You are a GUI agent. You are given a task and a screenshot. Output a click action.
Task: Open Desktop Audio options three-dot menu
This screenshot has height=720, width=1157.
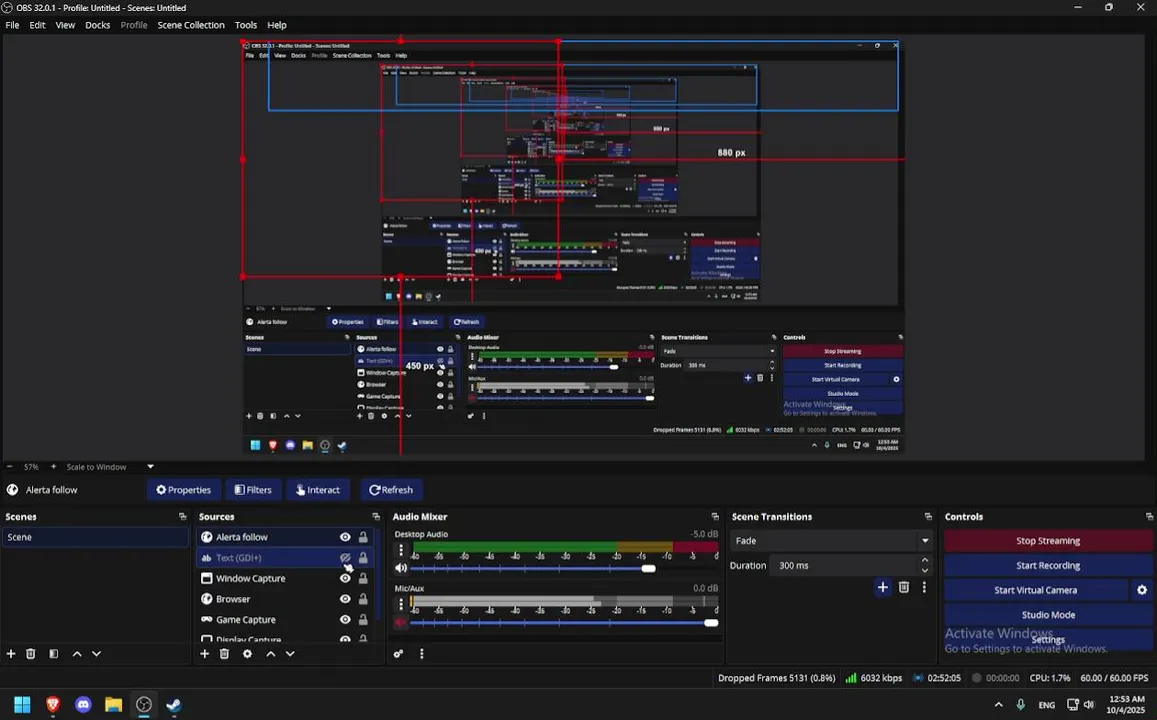[401, 550]
